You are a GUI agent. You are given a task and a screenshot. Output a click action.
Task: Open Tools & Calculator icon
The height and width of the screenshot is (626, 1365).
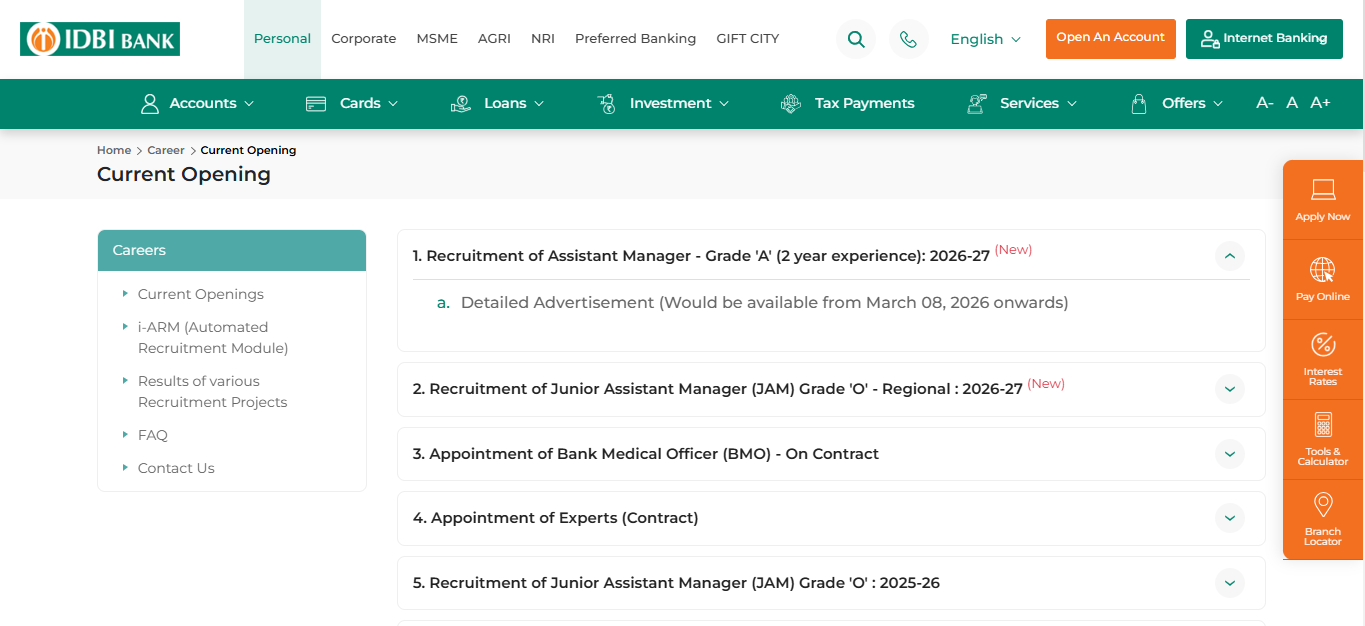1322,426
